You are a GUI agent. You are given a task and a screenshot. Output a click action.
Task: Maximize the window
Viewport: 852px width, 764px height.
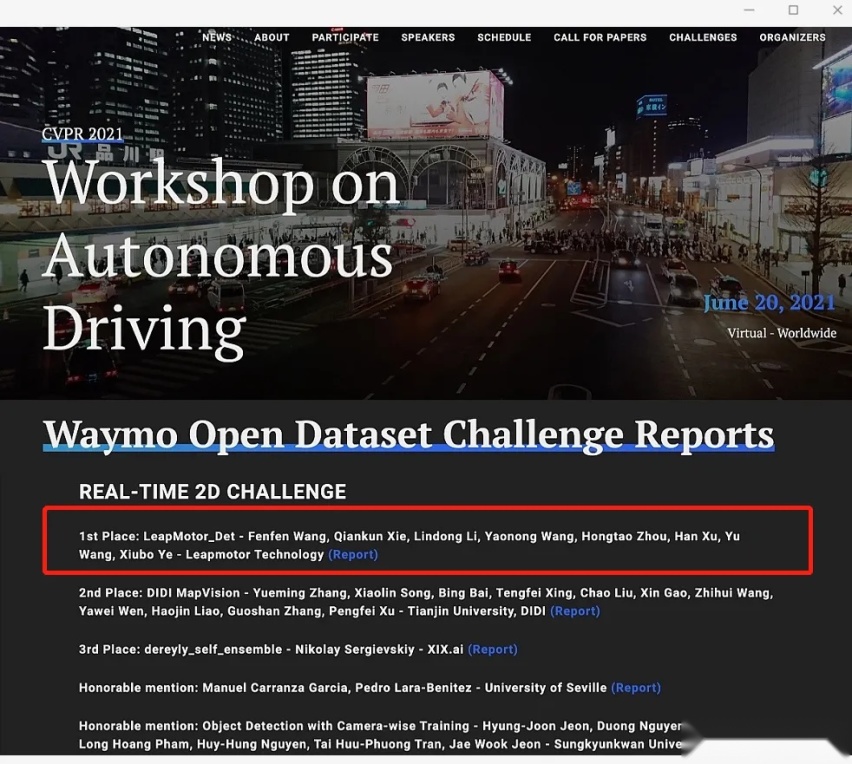tap(793, 10)
